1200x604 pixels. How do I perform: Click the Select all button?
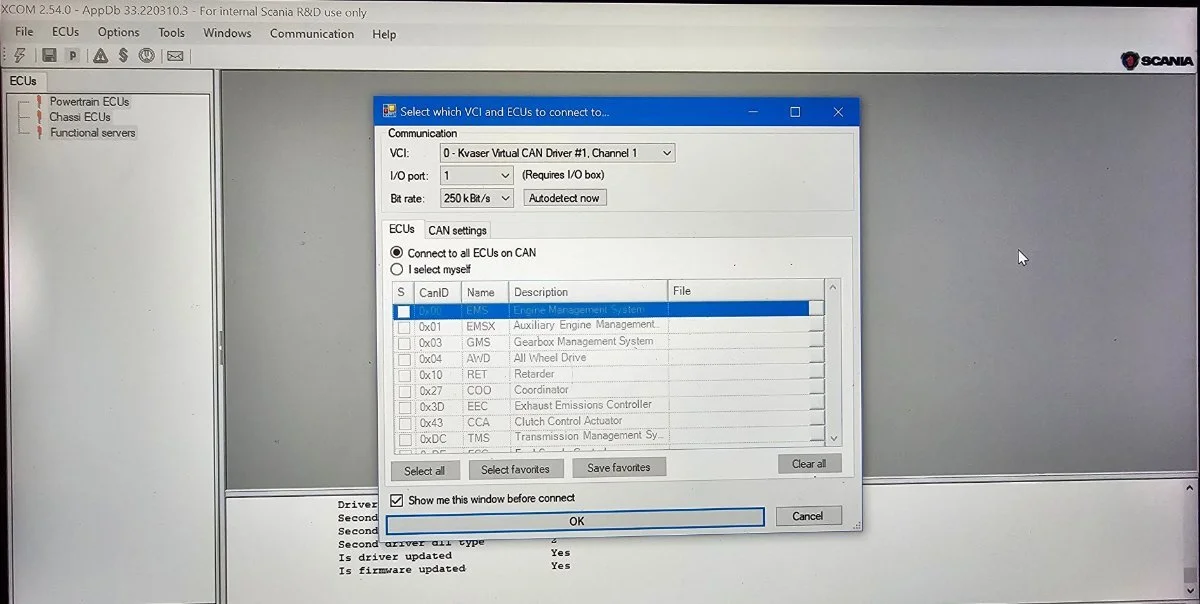(x=424, y=470)
